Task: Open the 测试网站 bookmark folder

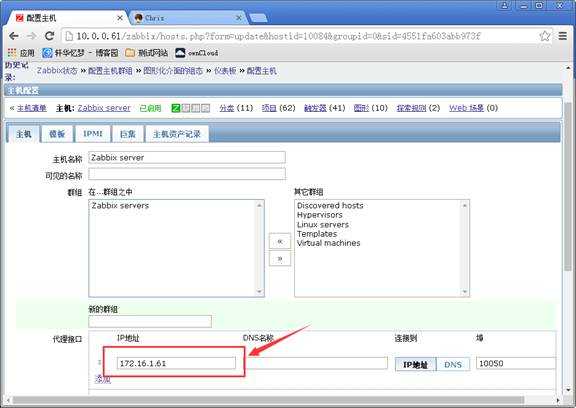Action: pos(147,53)
